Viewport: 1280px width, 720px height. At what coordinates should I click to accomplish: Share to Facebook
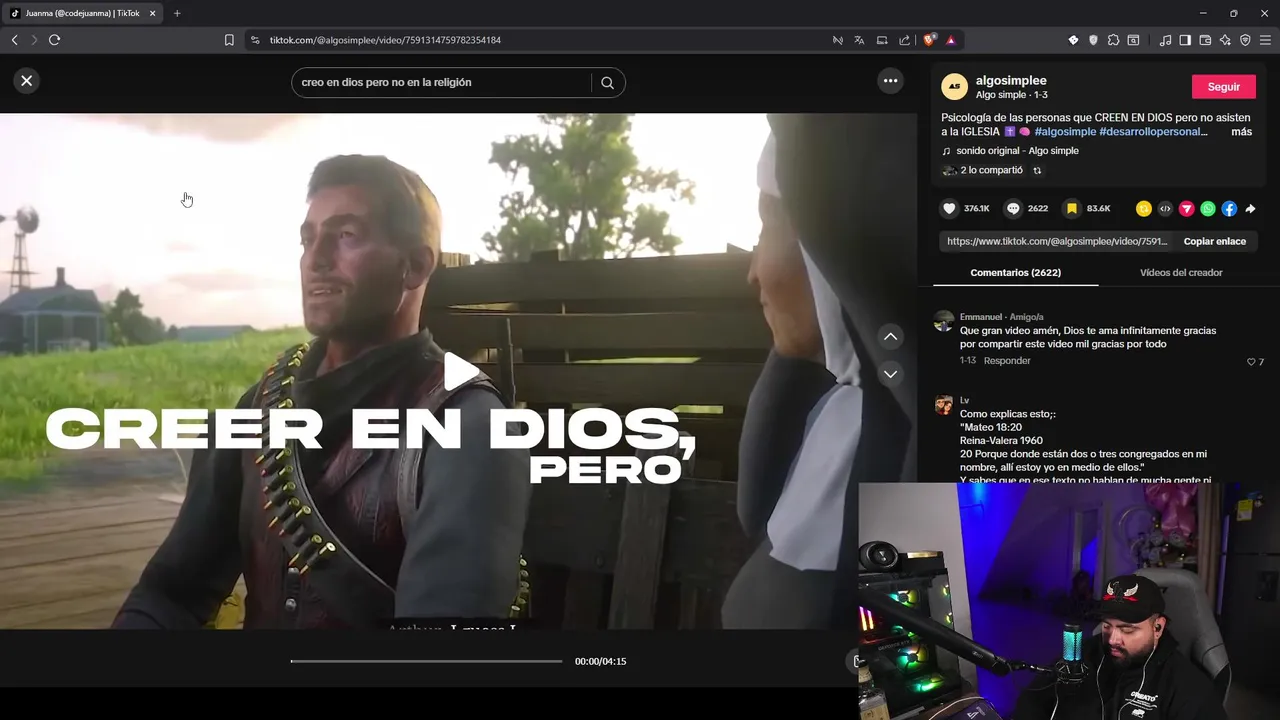(1229, 209)
